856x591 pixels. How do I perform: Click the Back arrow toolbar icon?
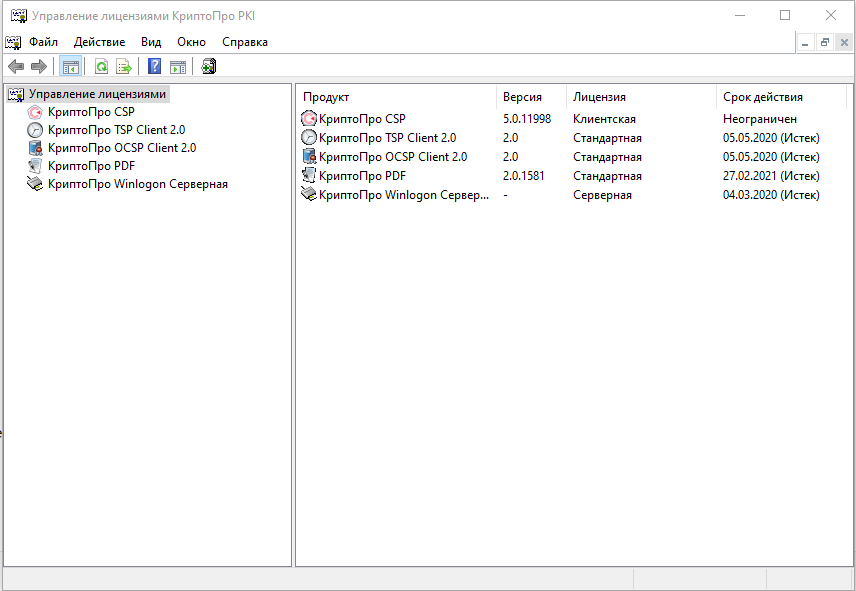[x=15, y=67]
